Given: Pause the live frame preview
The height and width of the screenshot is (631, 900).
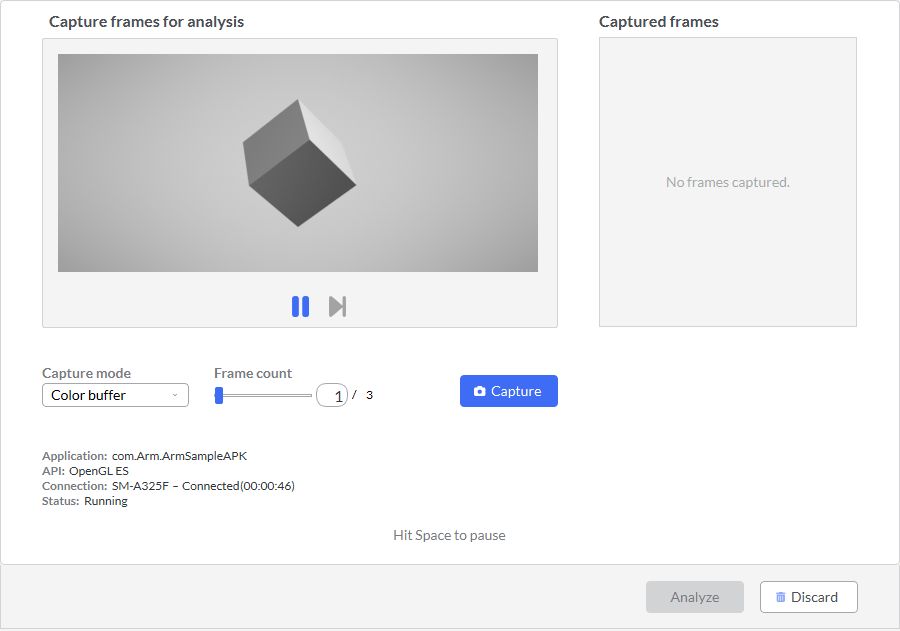Looking at the screenshot, I should 300,307.
